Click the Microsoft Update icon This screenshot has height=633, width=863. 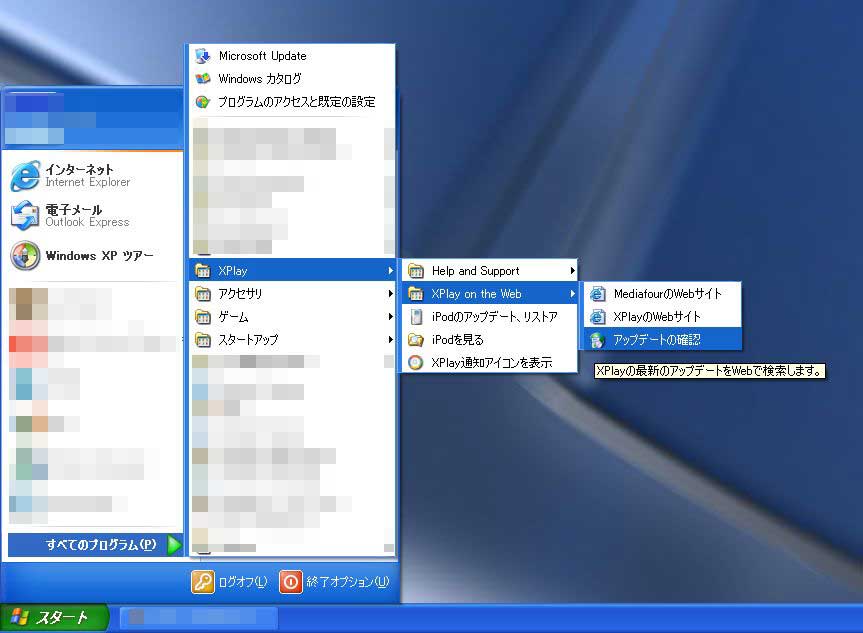203,56
